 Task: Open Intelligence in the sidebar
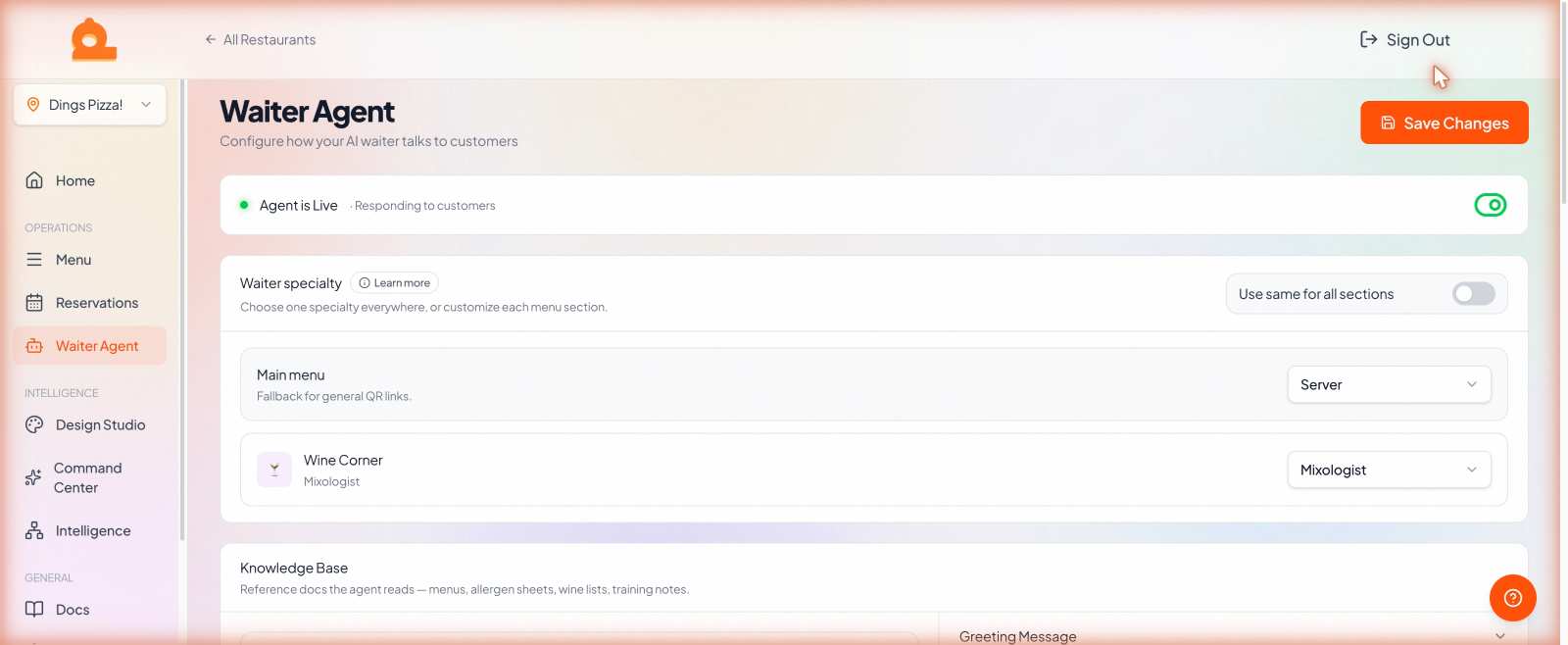[x=89, y=530]
